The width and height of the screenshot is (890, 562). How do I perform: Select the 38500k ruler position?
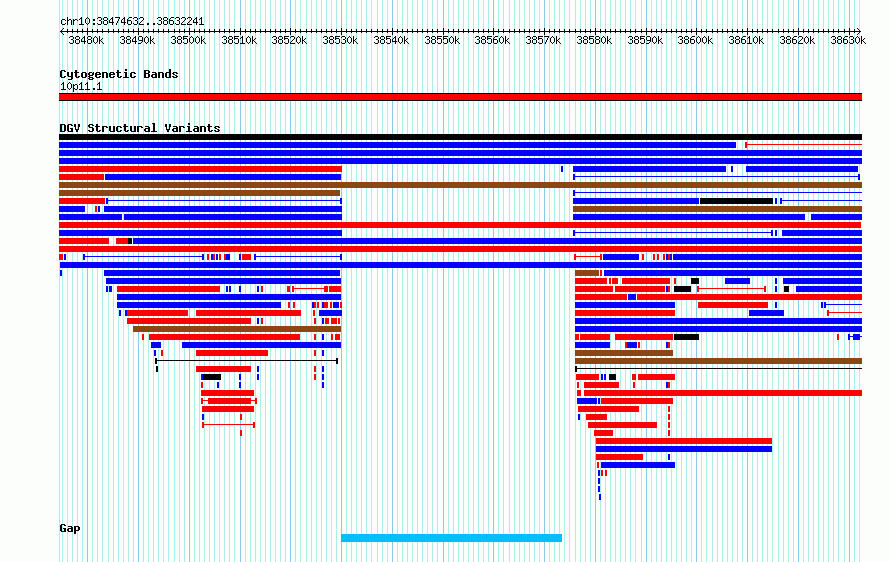click(x=188, y=40)
